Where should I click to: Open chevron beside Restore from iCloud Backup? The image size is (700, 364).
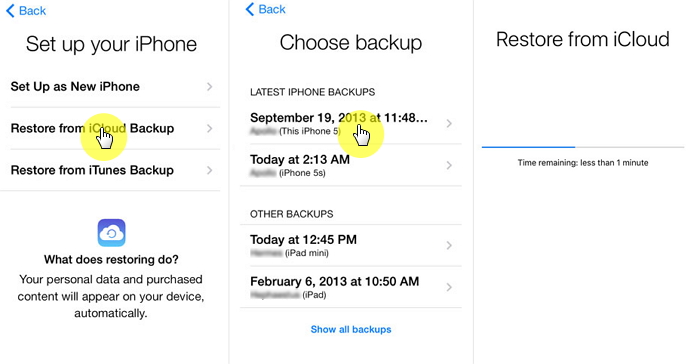210,129
